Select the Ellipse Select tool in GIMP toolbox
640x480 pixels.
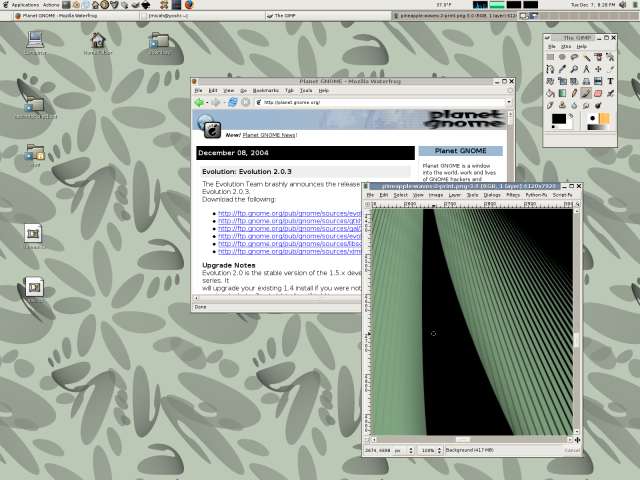pyautogui.click(x=562, y=57)
